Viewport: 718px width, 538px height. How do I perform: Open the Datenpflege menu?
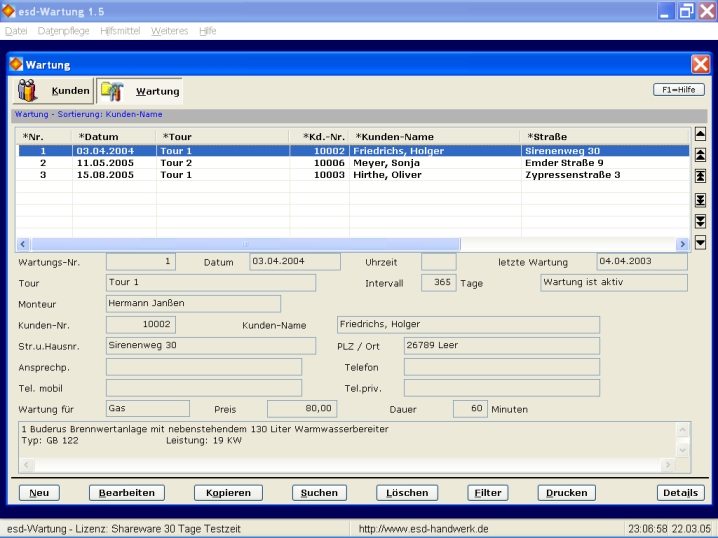pos(62,31)
